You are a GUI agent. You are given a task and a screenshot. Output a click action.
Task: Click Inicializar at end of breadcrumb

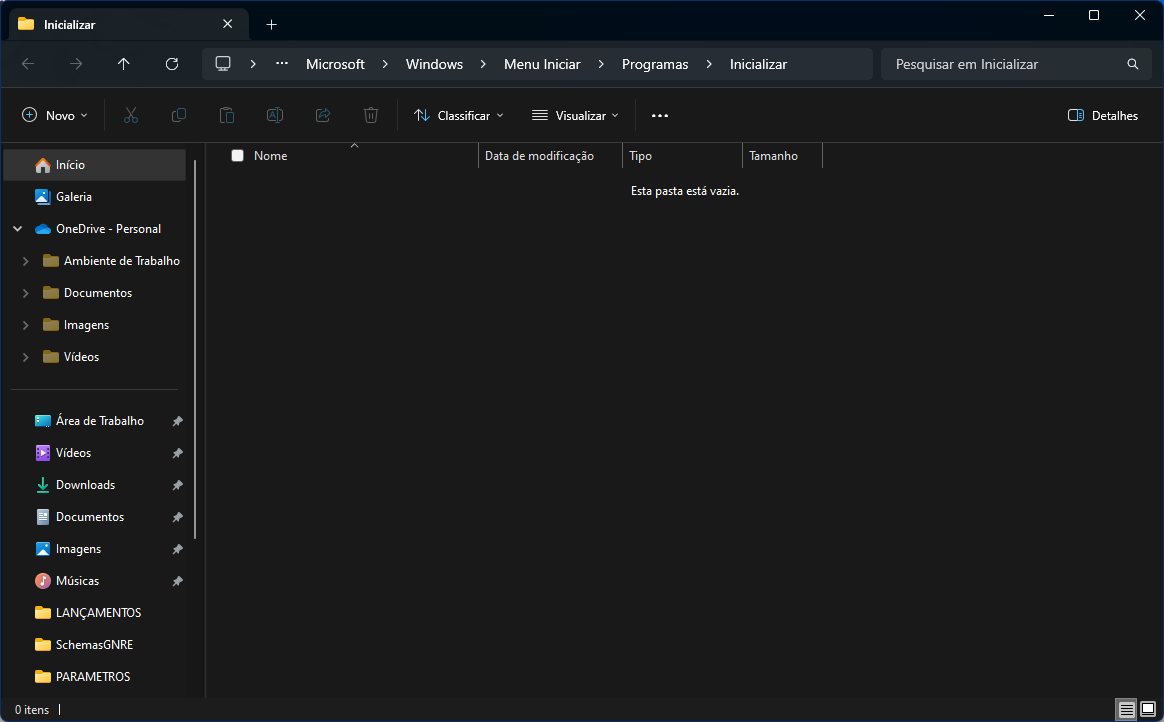coord(758,64)
